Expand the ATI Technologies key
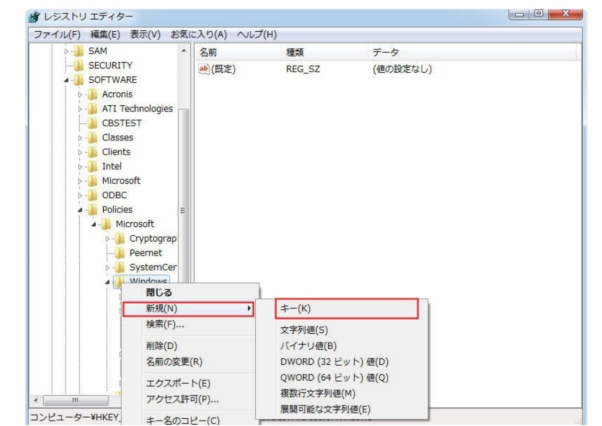The image size is (602, 426). click(80, 109)
